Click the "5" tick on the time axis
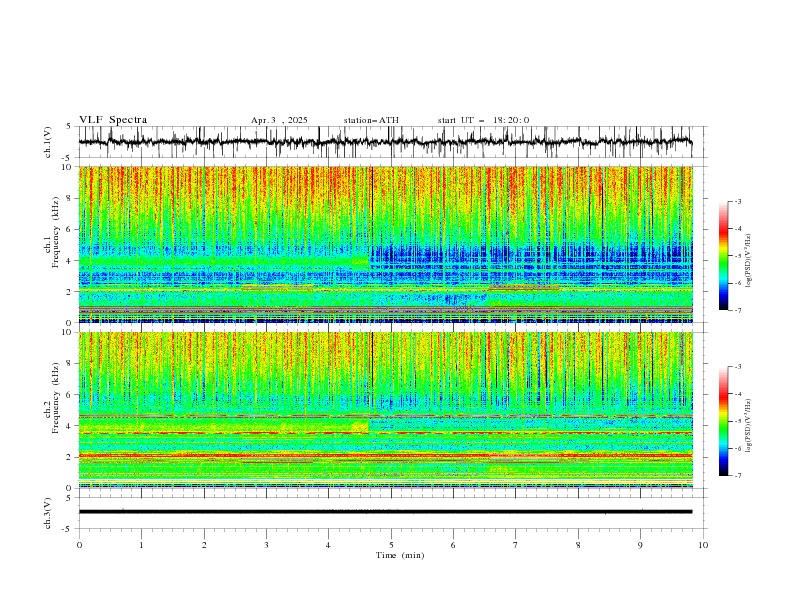 click(391, 545)
